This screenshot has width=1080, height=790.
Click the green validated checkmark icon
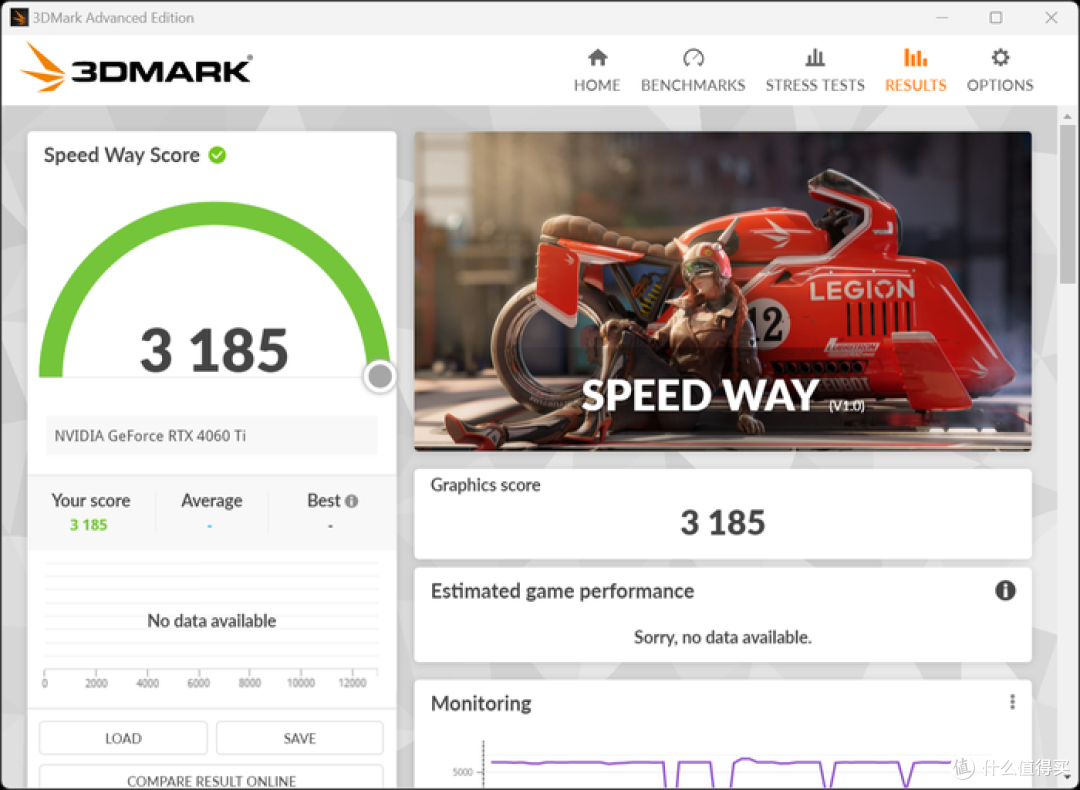[x=217, y=155]
